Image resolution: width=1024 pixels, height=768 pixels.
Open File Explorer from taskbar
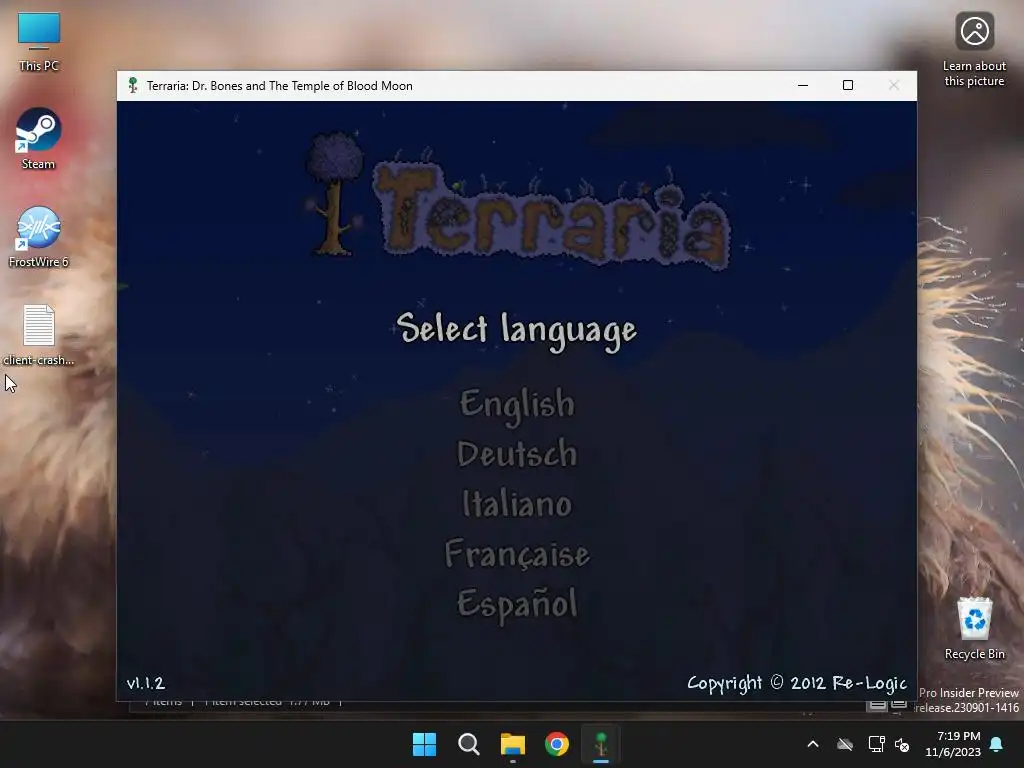[513, 744]
